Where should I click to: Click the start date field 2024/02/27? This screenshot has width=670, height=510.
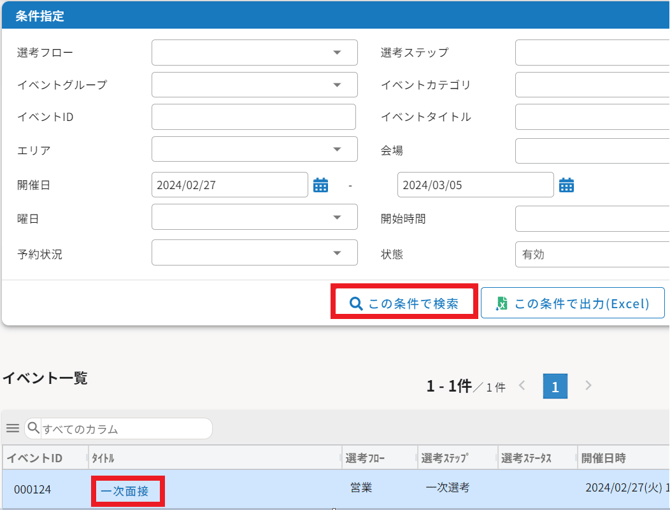tap(229, 185)
